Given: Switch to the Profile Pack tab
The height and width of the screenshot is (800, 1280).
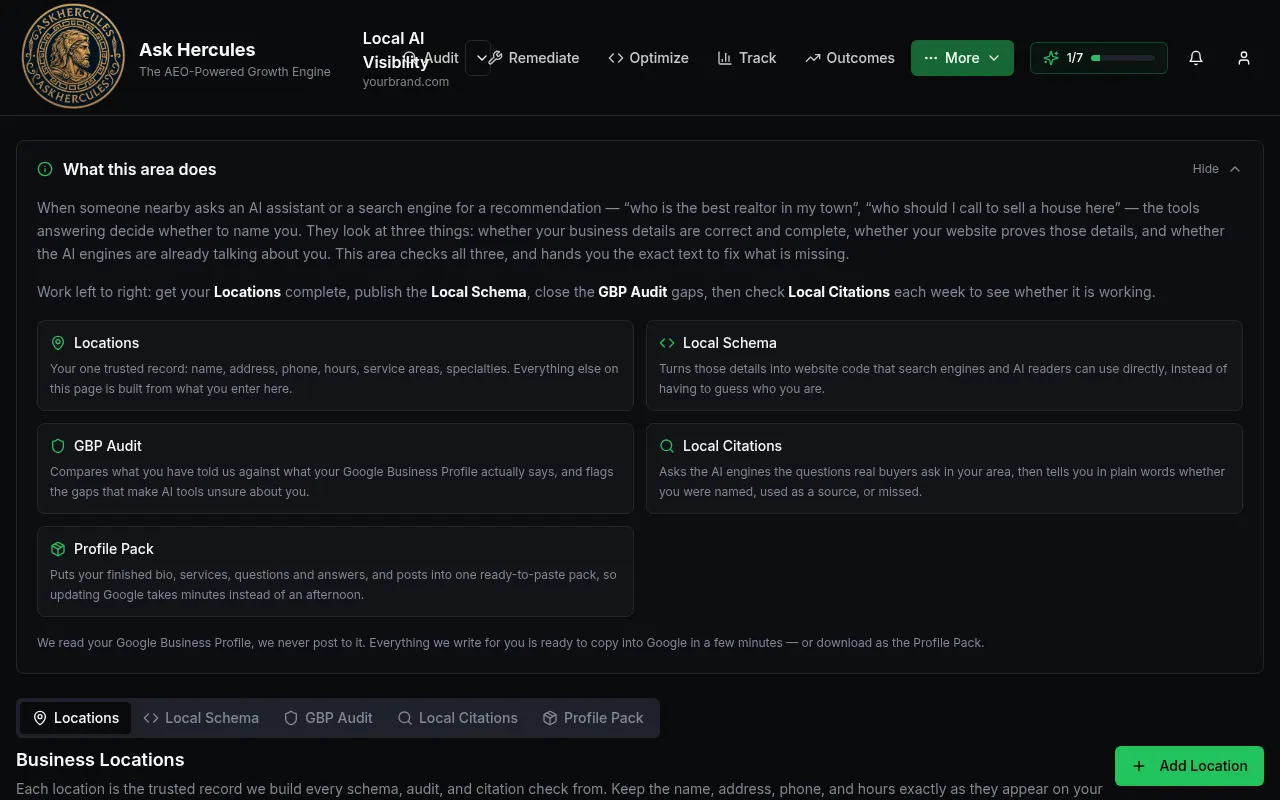Looking at the screenshot, I should point(593,718).
